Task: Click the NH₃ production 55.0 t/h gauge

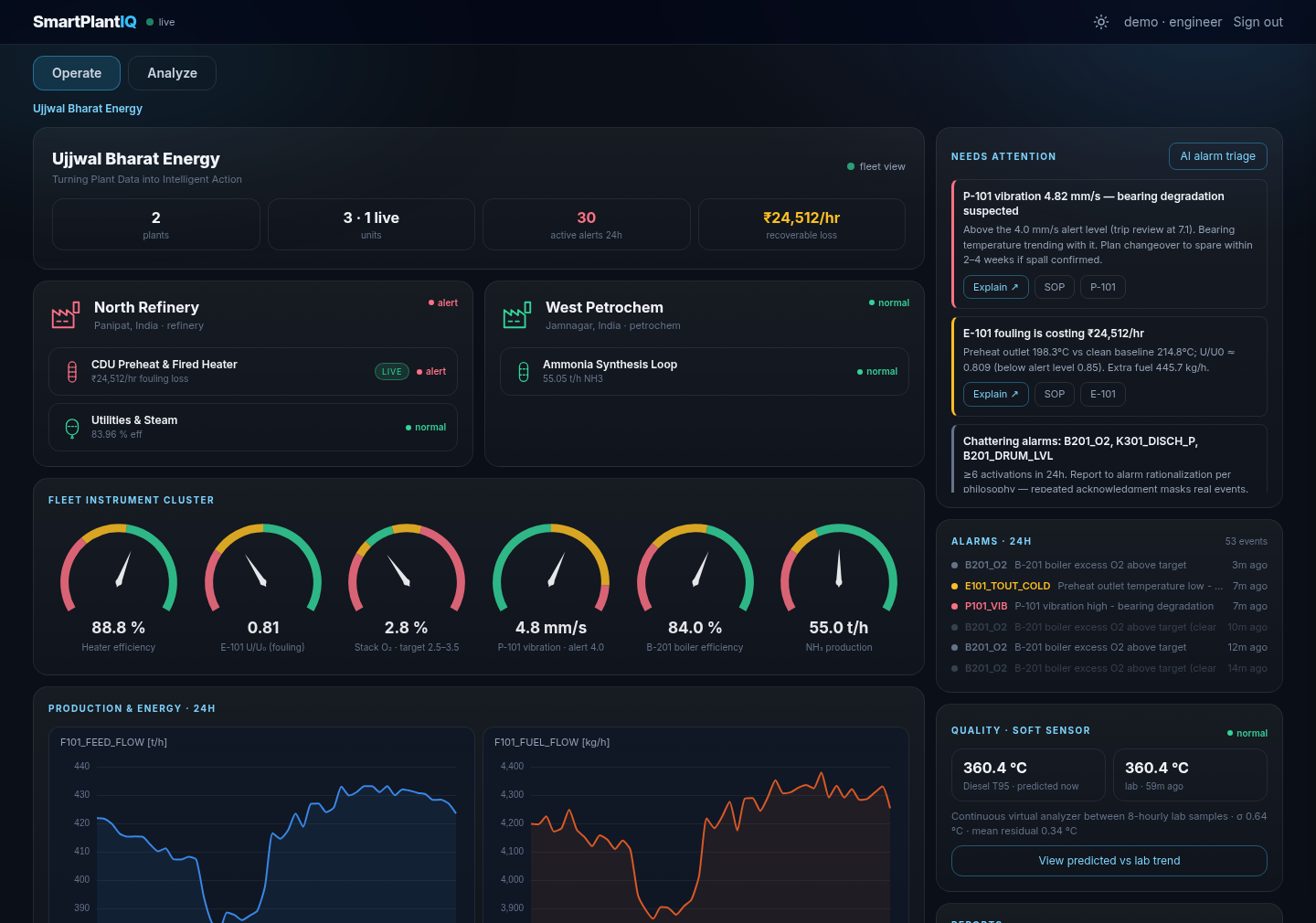Action: [x=839, y=587]
